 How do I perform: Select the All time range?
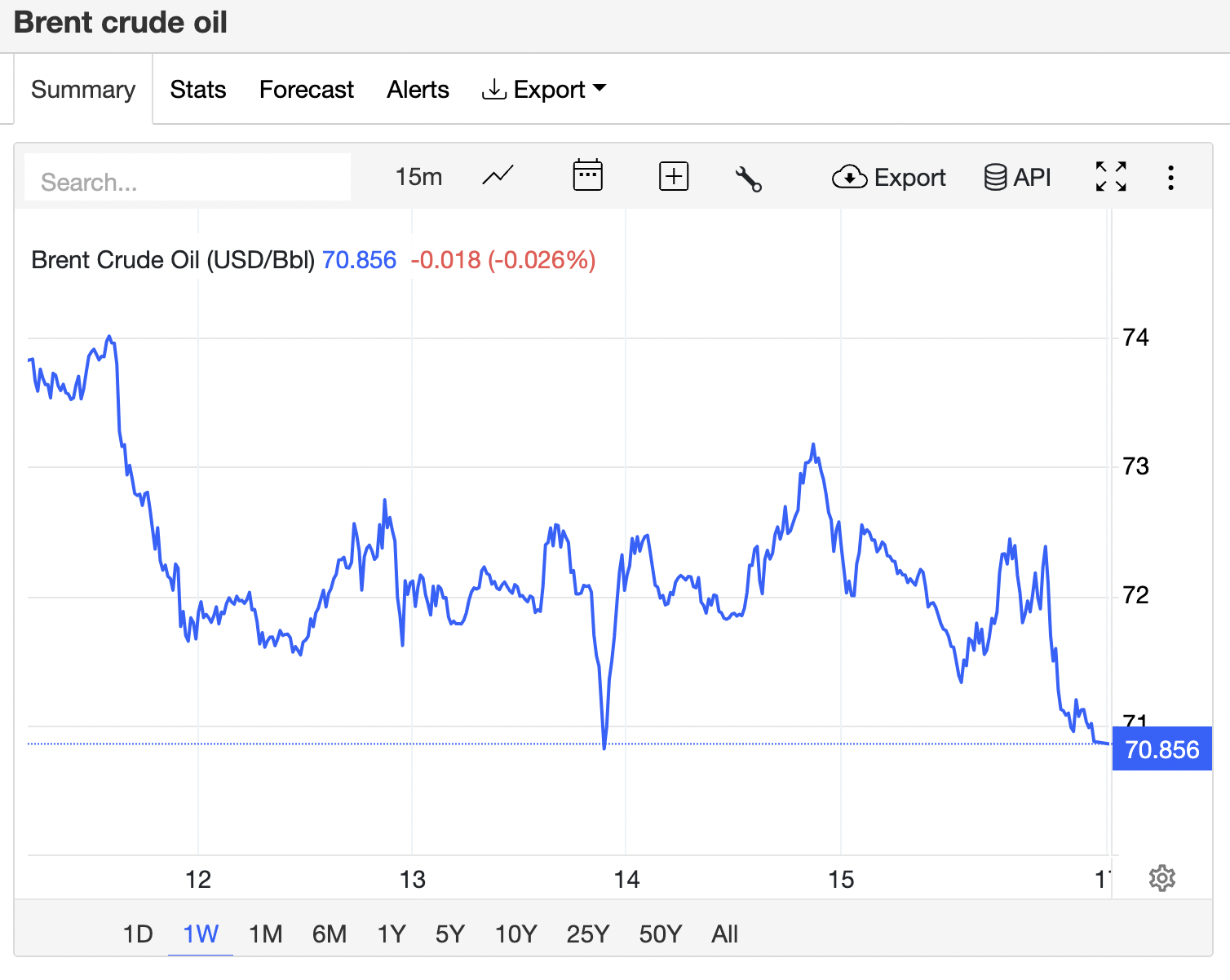pos(724,934)
